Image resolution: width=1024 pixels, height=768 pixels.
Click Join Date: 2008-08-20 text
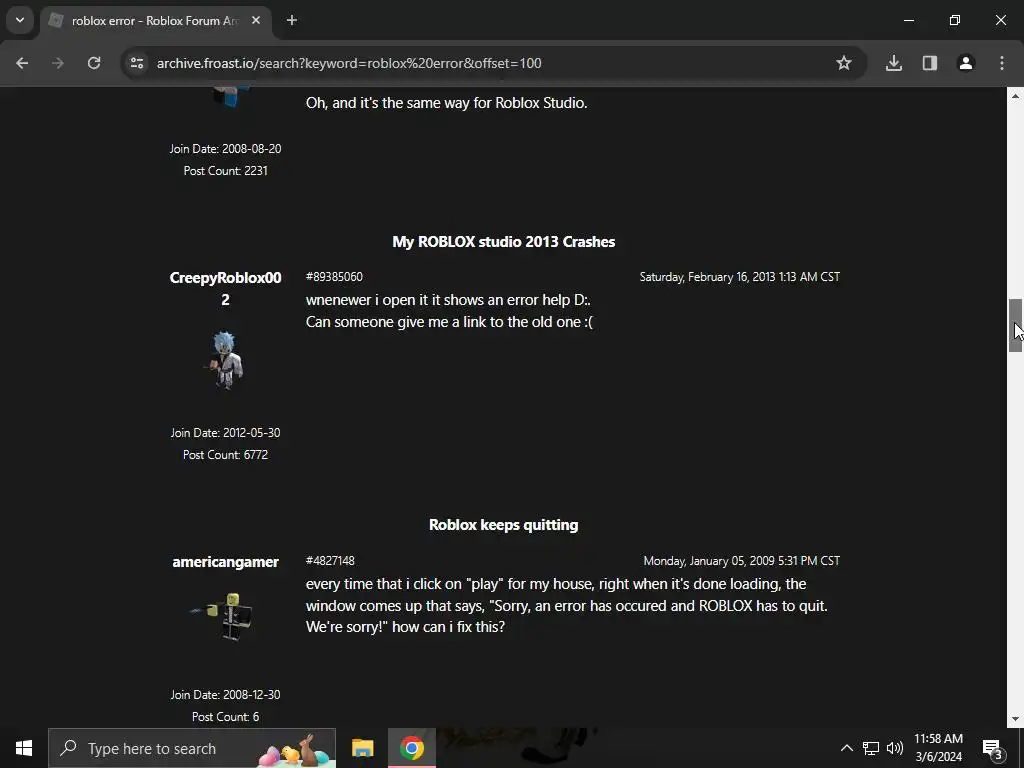(225, 149)
